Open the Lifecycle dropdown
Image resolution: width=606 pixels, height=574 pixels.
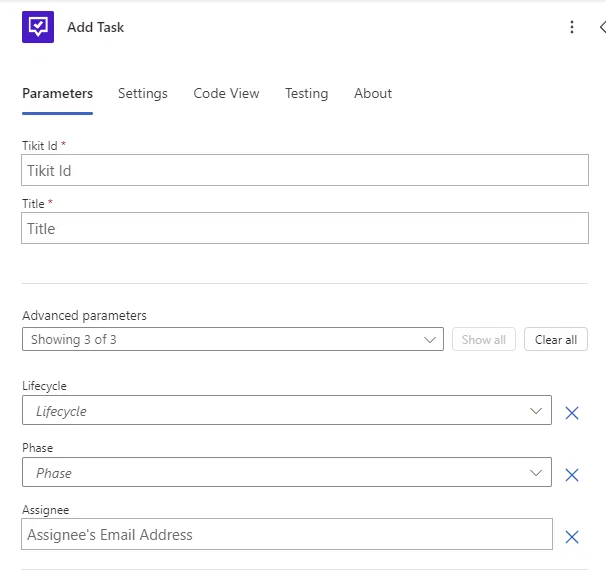[287, 410]
